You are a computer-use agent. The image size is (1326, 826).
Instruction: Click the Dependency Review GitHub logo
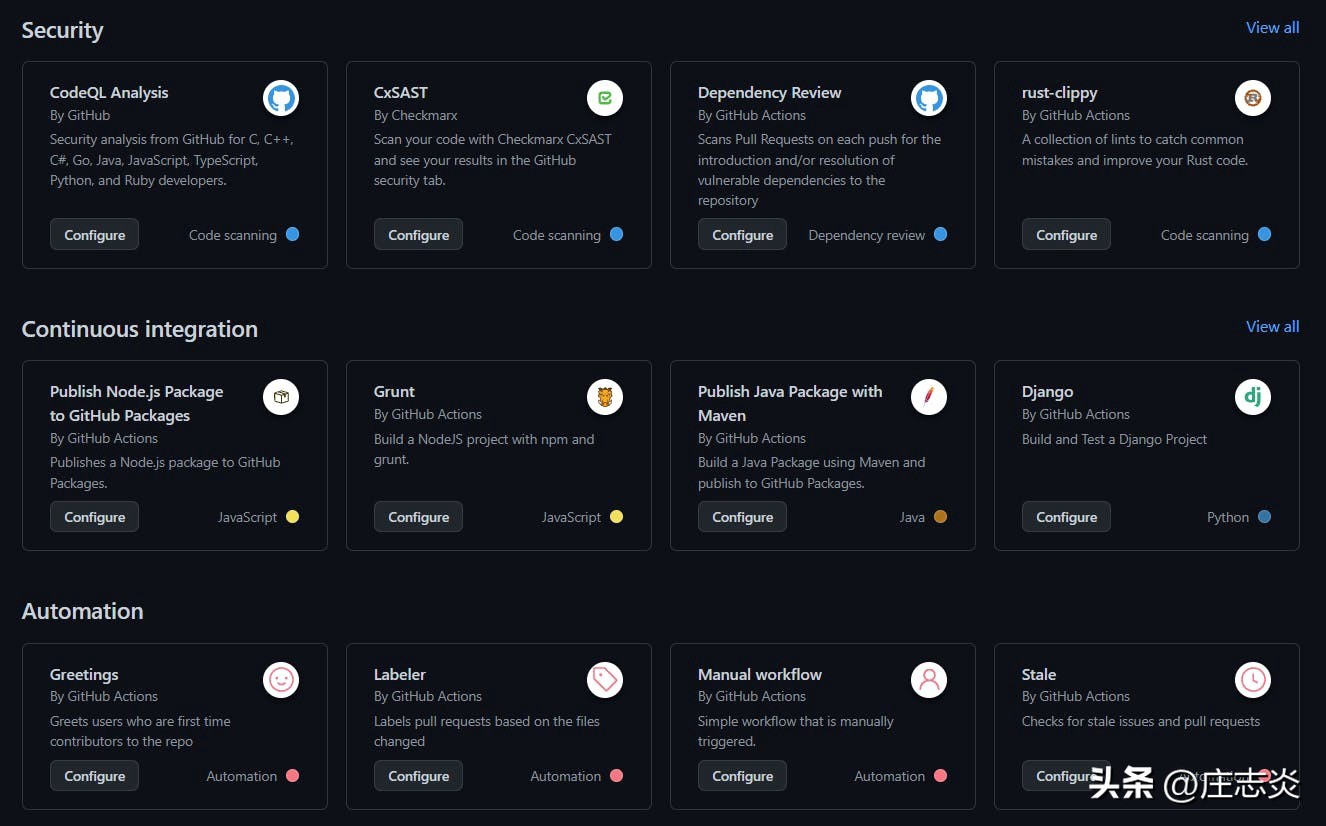coord(929,98)
